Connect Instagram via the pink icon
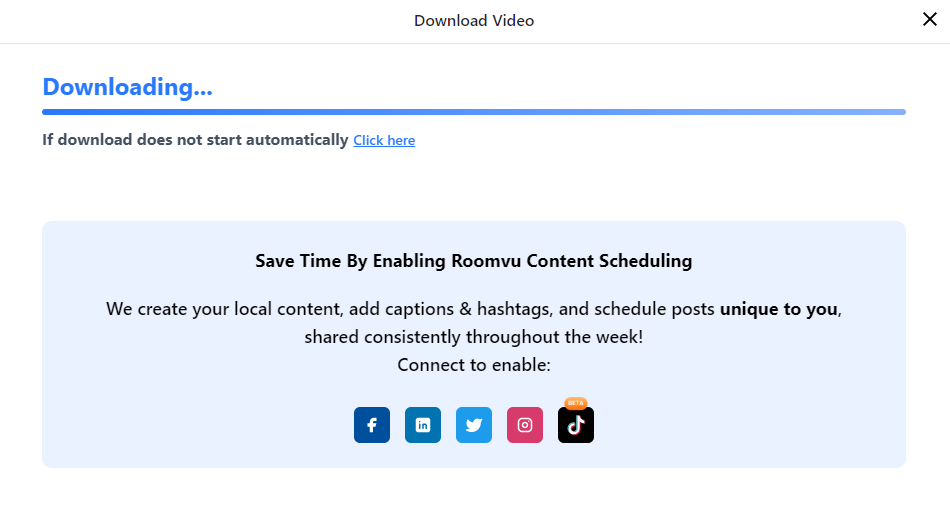This screenshot has width=950, height=515. [524, 425]
